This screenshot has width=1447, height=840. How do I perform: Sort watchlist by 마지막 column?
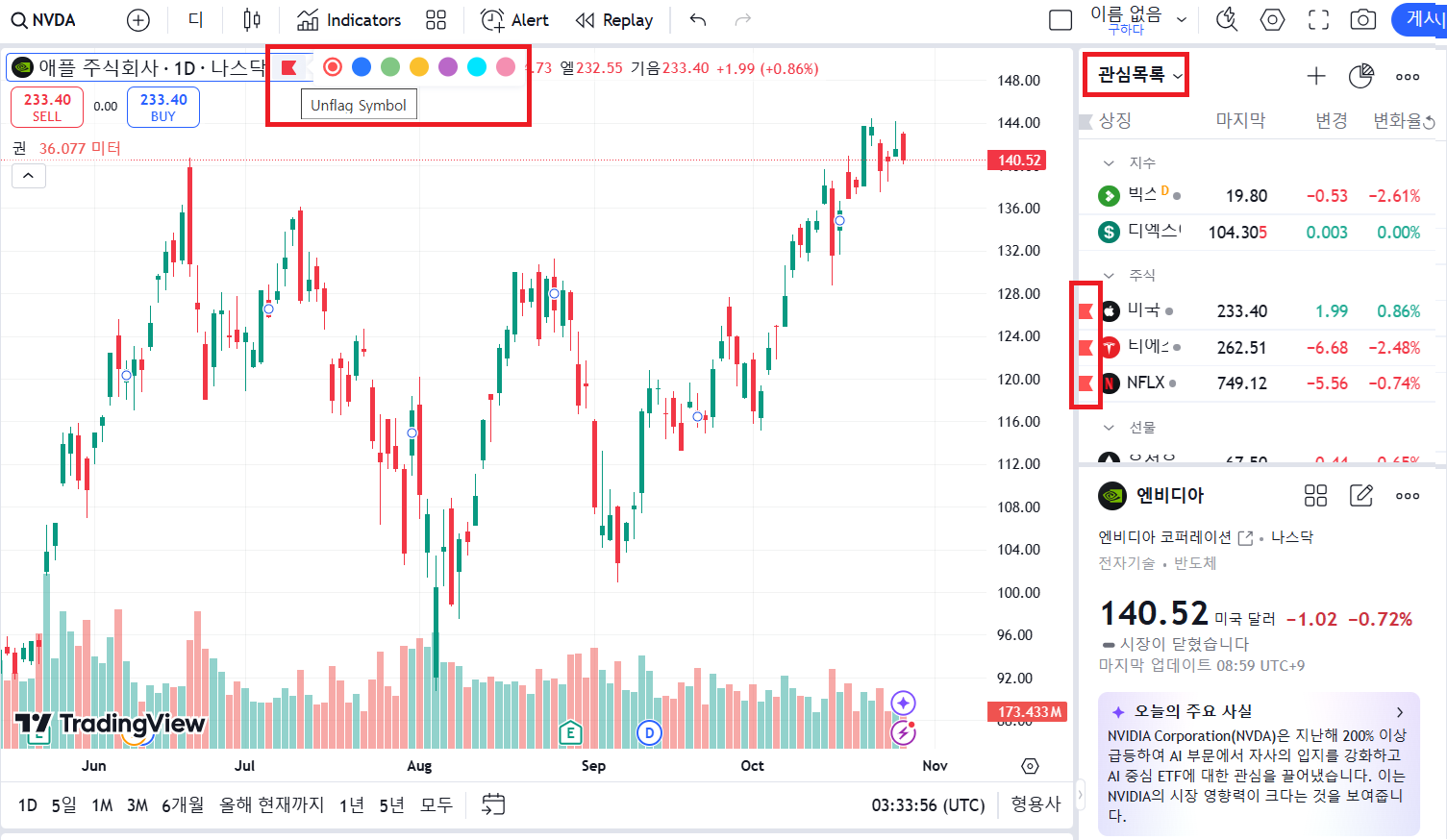(1240, 120)
